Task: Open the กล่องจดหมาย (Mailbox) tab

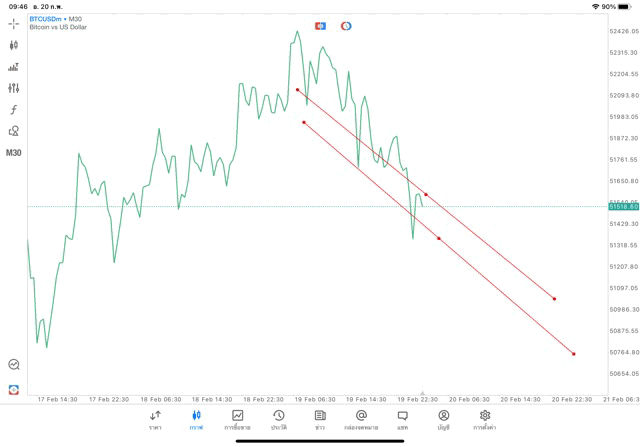Action: [x=361, y=419]
